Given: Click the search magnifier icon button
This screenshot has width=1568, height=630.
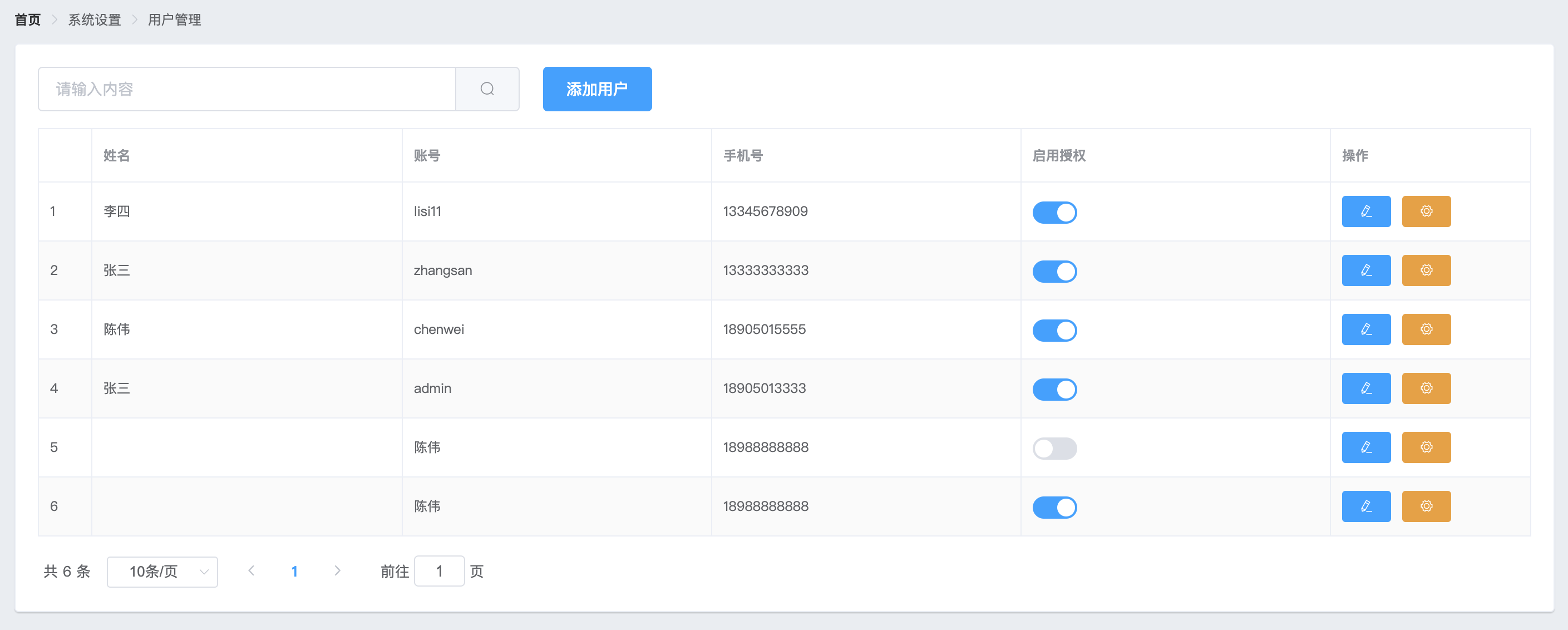Looking at the screenshot, I should pyautogui.click(x=487, y=89).
